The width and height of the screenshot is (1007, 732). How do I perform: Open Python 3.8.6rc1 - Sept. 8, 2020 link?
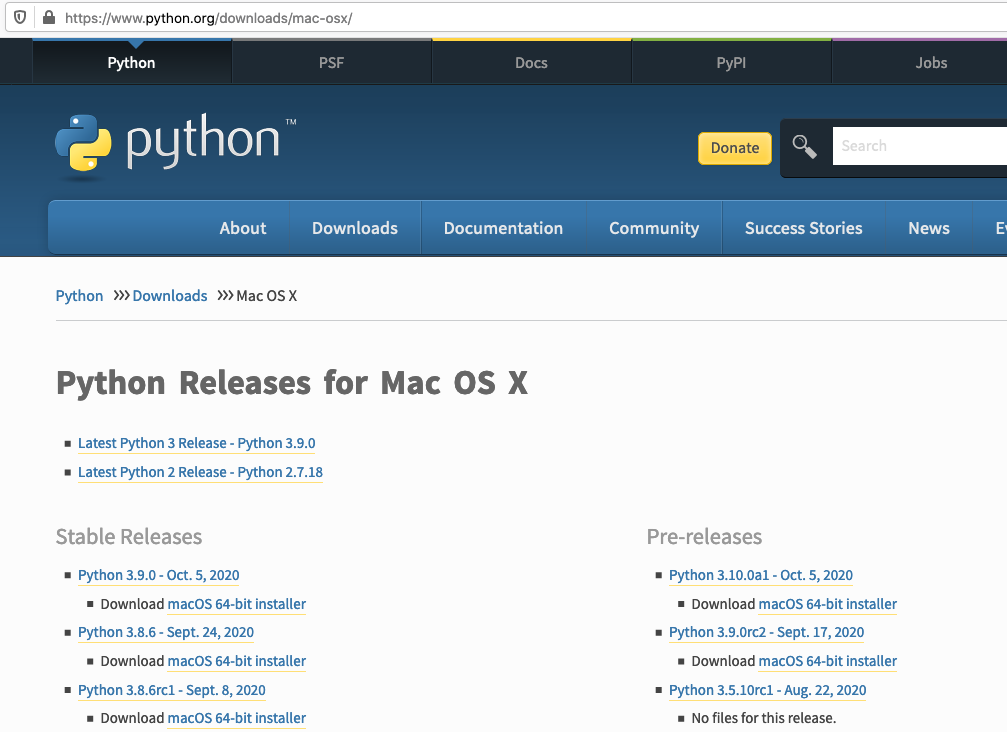171,690
